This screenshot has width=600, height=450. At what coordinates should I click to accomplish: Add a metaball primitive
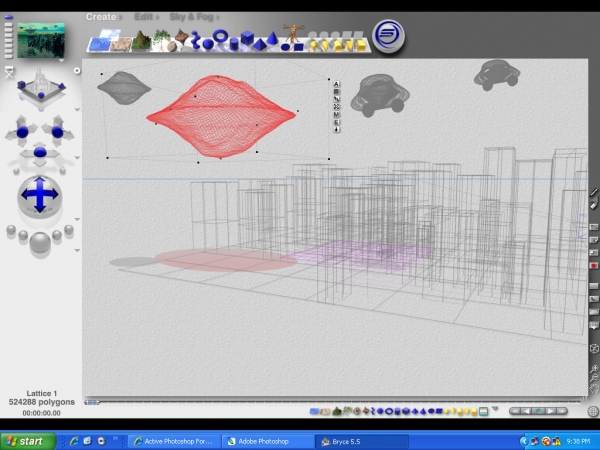(196, 39)
